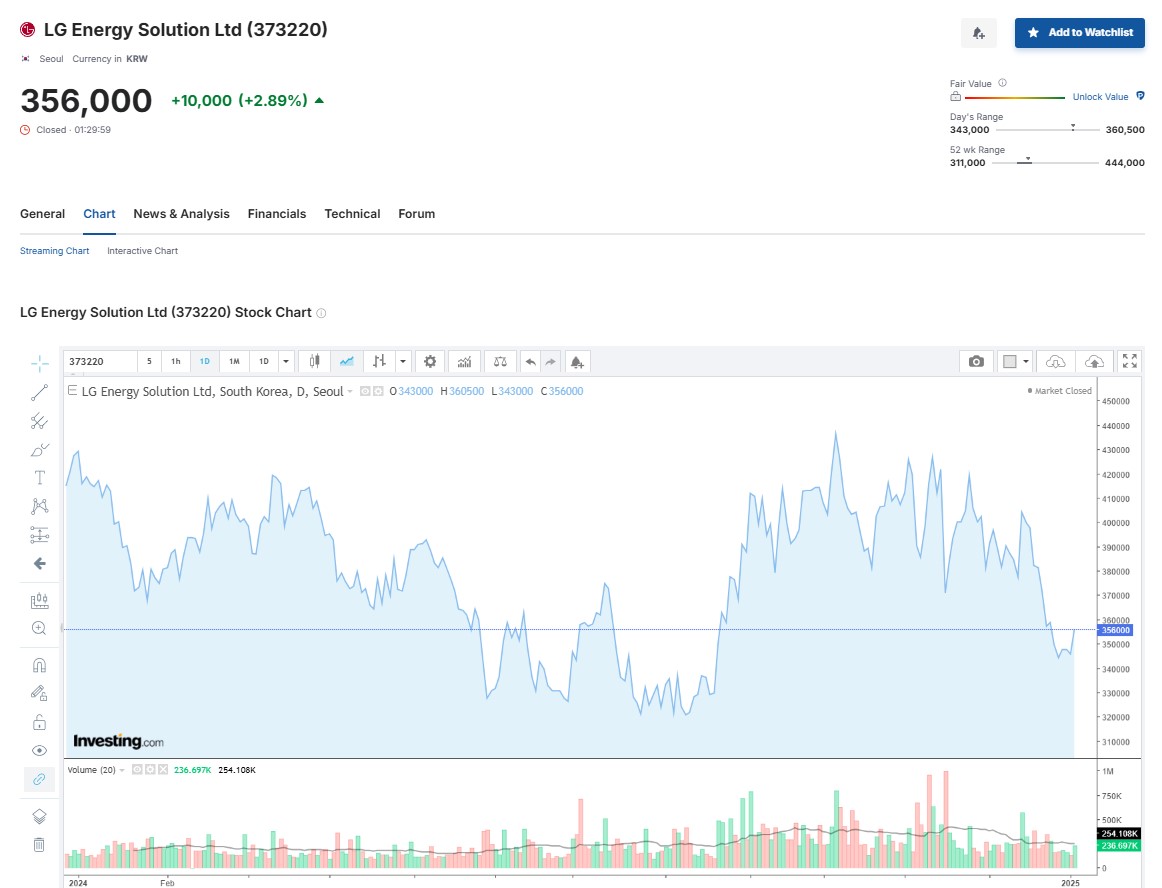The image size is (1162, 888).
Task: Toggle stay in drawing mode pencil-lock
Action: (39, 693)
